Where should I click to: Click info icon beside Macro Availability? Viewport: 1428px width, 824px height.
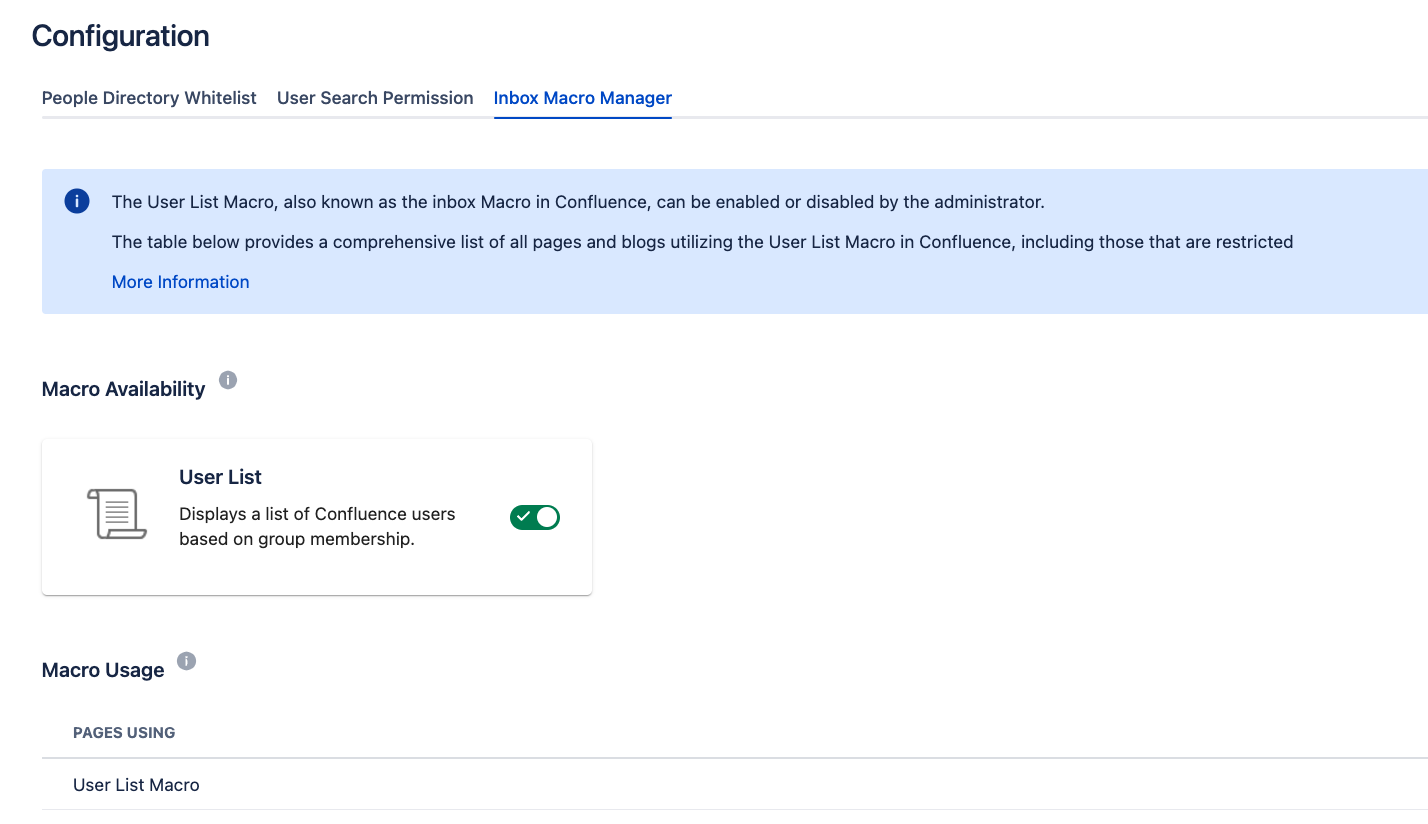tap(228, 380)
